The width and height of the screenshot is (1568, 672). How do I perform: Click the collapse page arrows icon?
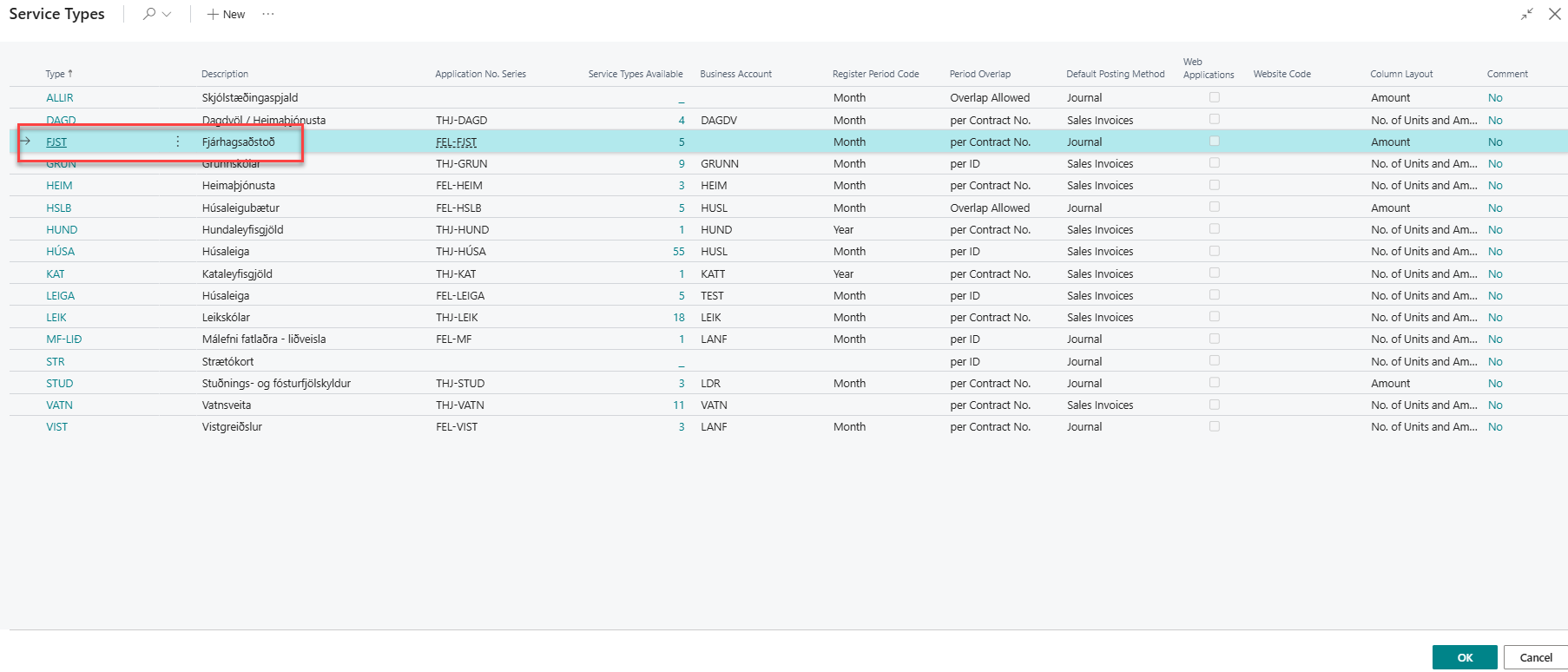(x=1526, y=14)
